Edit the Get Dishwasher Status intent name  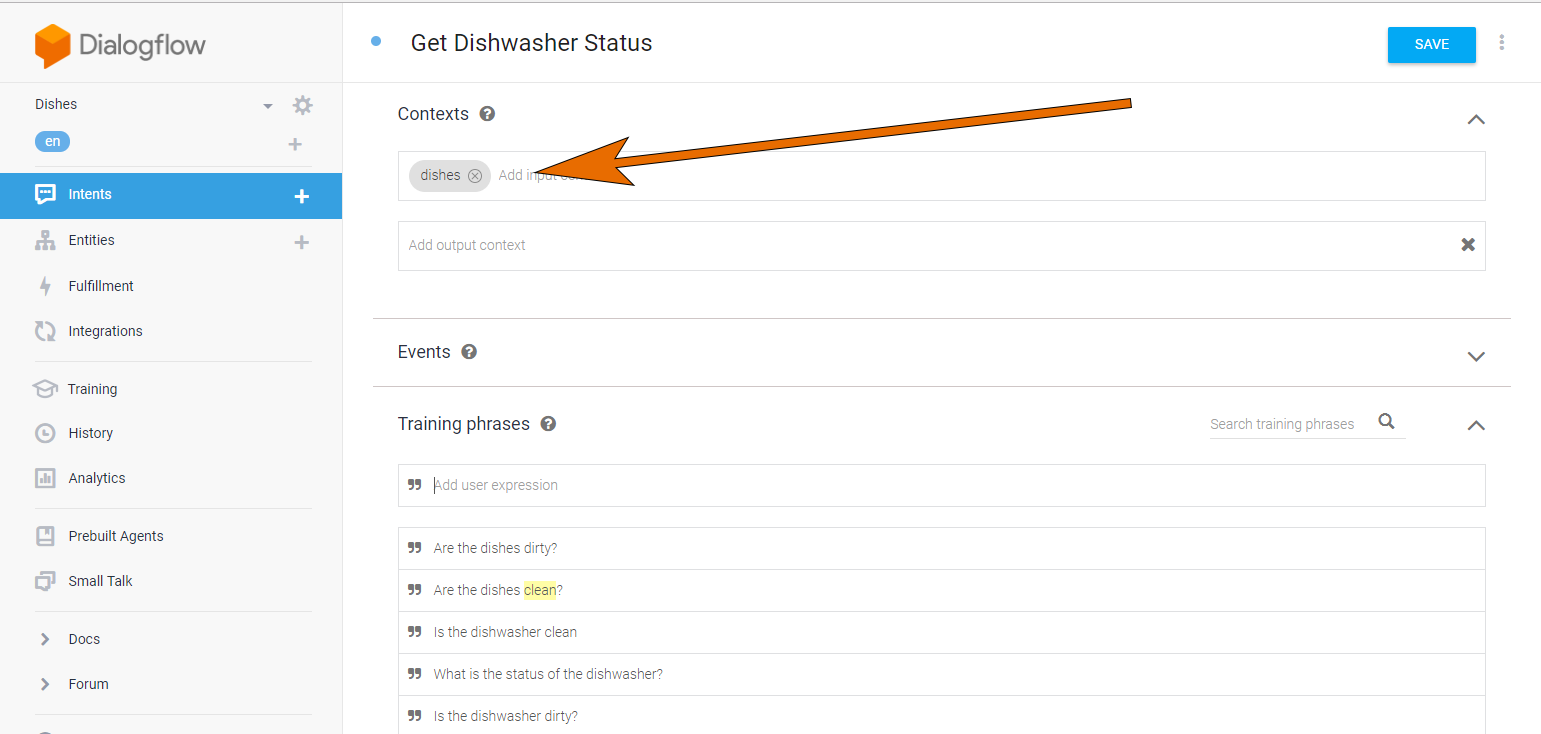[x=531, y=43]
